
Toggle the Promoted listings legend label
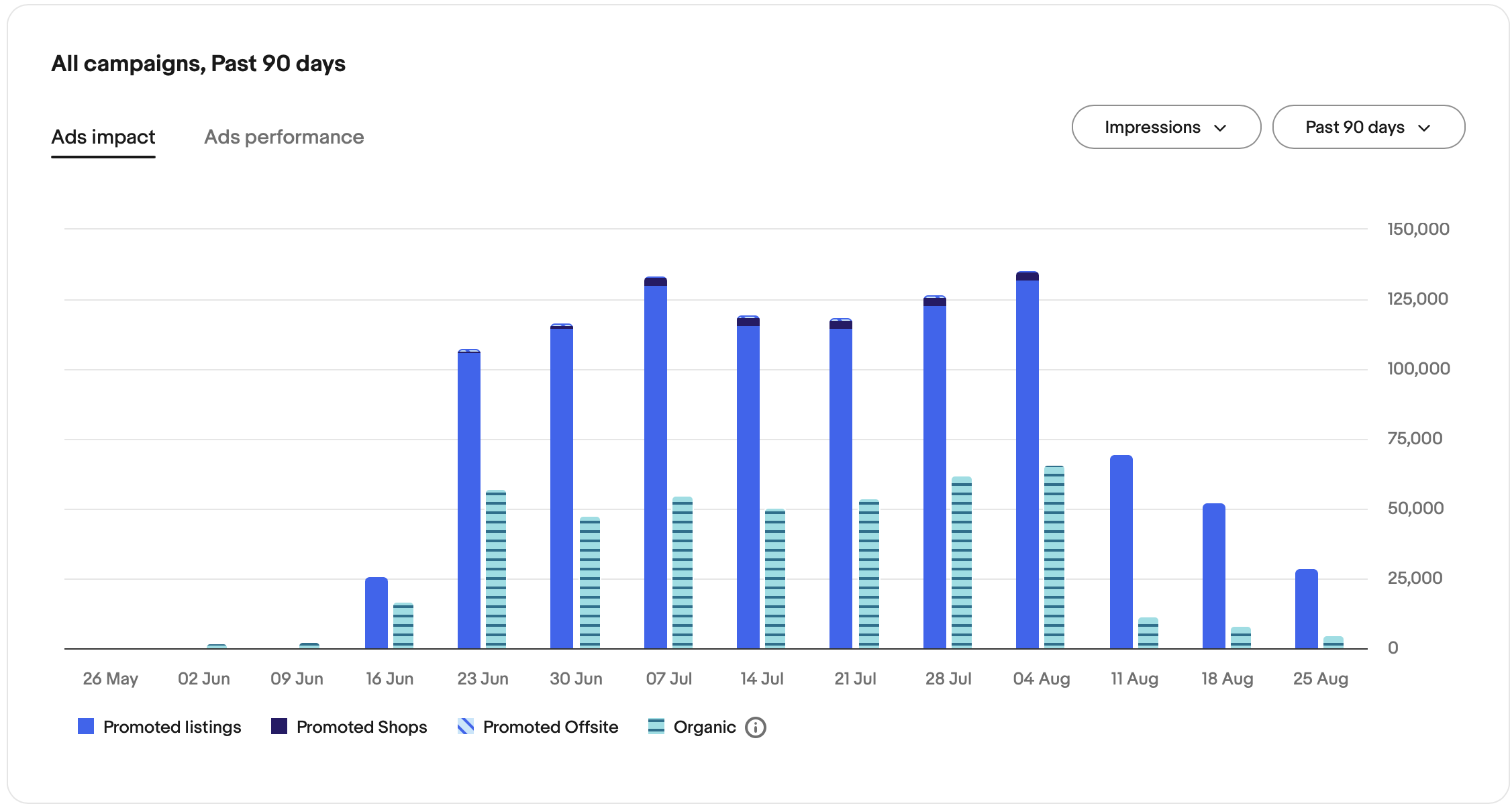click(x=172, y=727)
